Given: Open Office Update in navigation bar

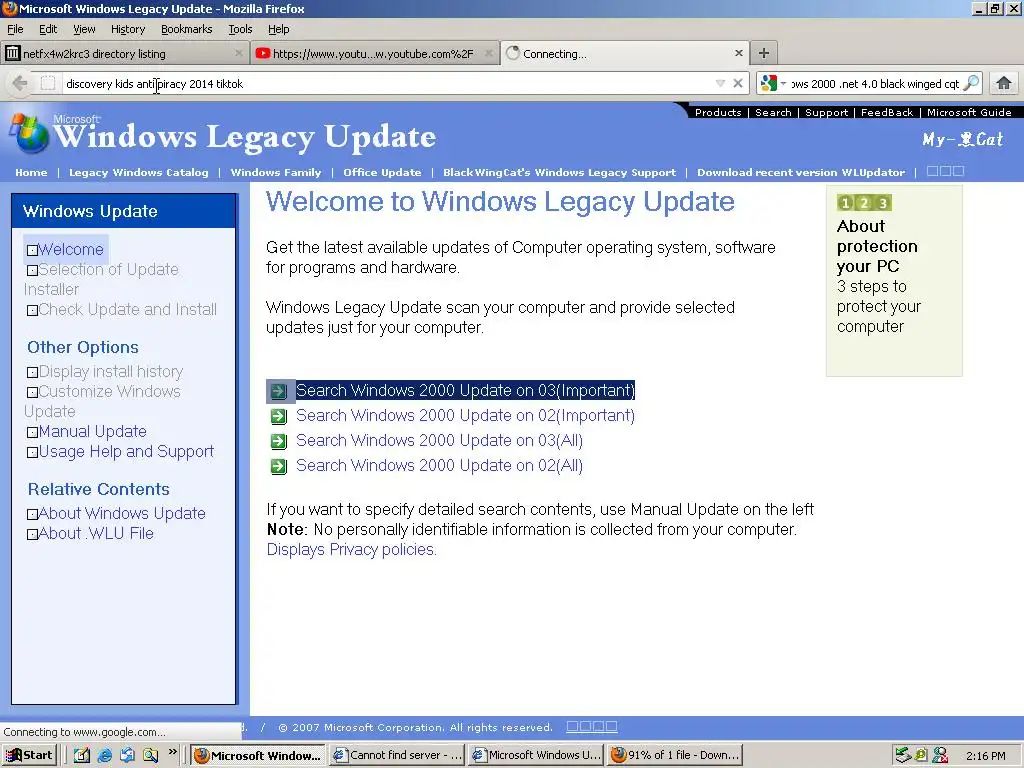Looking at the screenshot, I should [382, 172].
